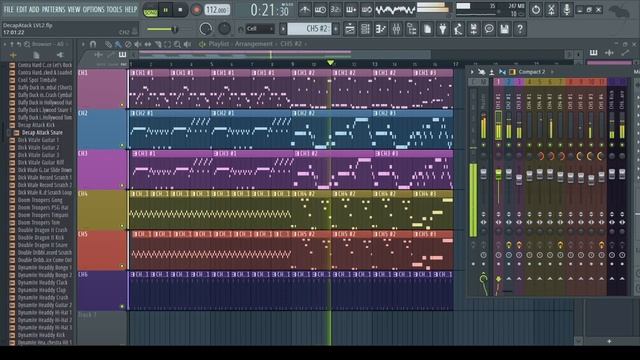
Task: Open the VIEW menu
Action: (74, 9)
